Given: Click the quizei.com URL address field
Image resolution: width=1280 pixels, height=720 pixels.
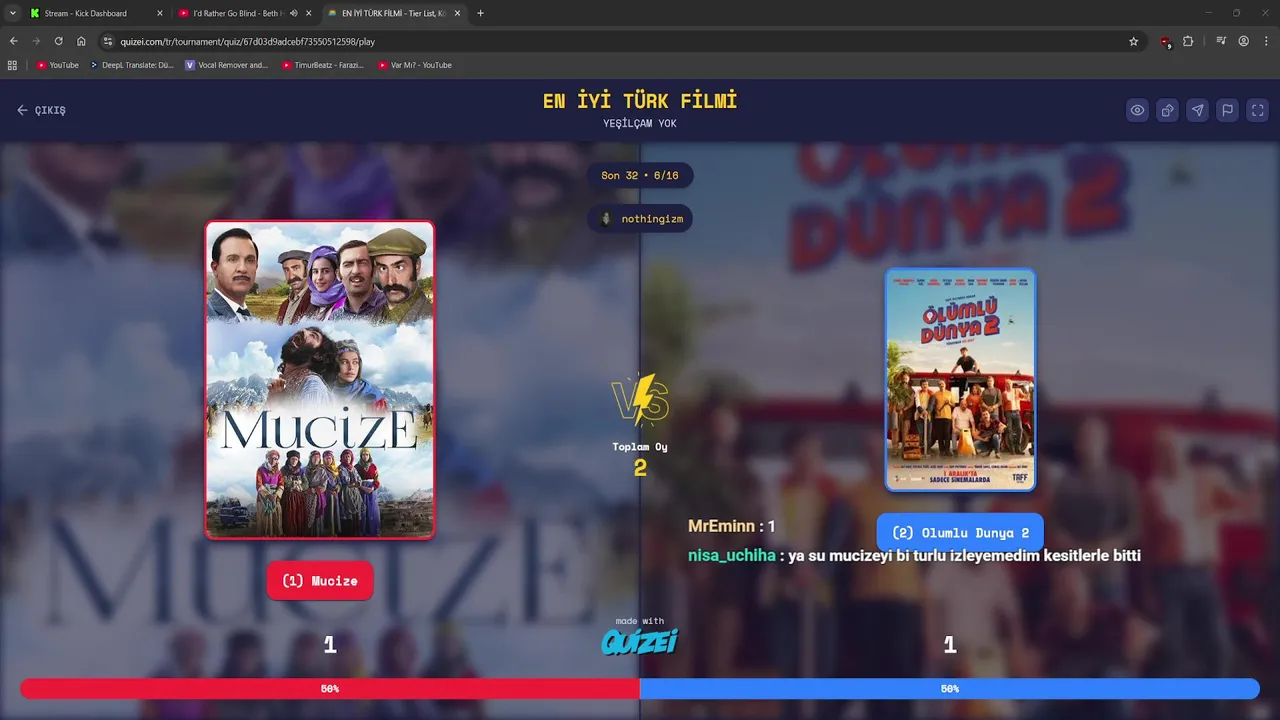Looking at the screenshot, I should coord(620,41).
